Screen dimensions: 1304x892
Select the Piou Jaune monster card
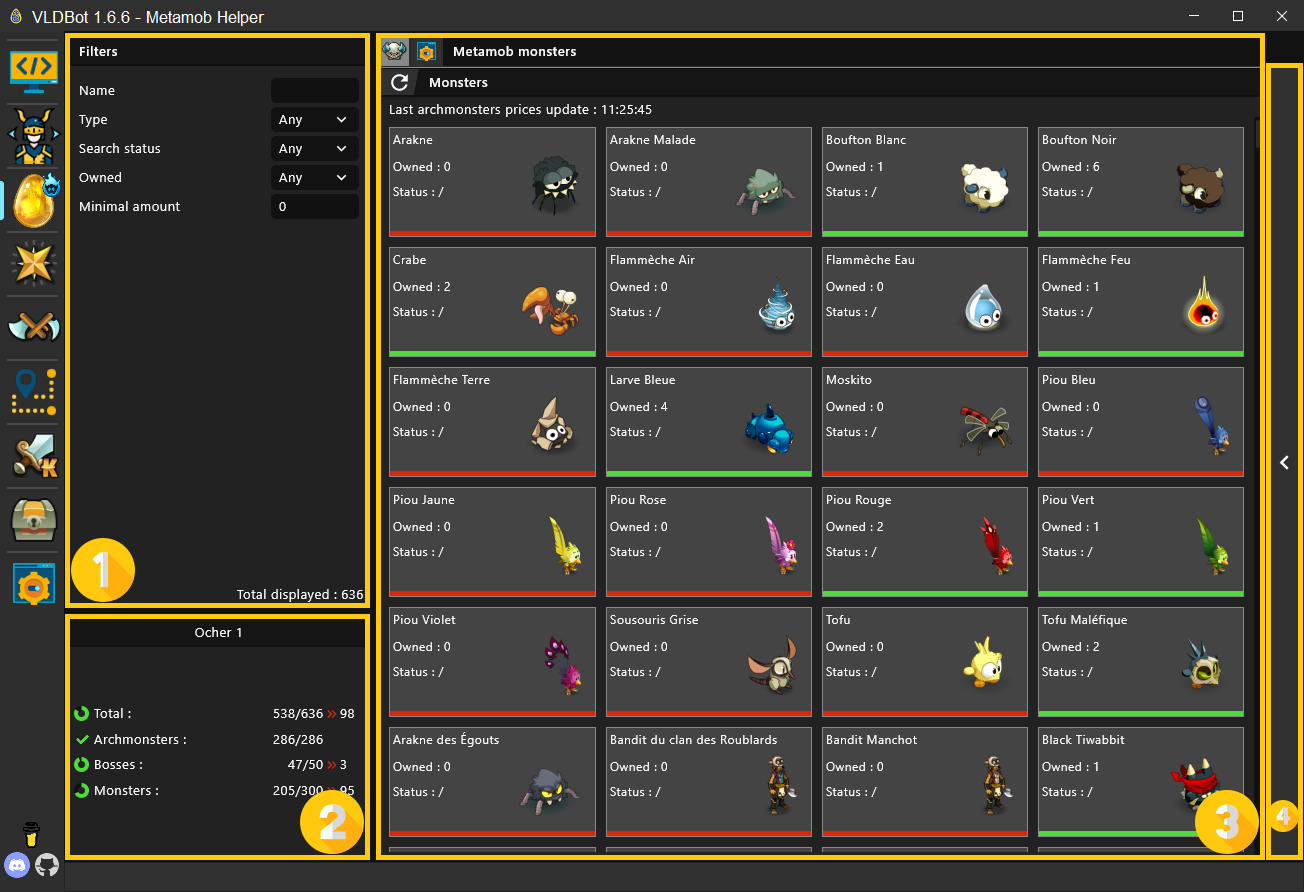coord(492,541)
